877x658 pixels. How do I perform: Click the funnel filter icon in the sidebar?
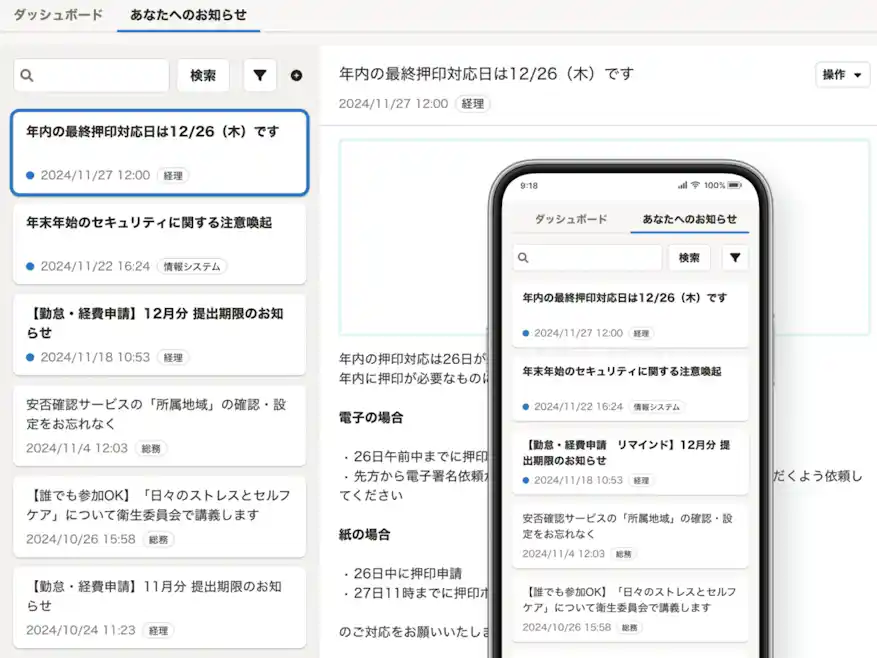(260, 74)
